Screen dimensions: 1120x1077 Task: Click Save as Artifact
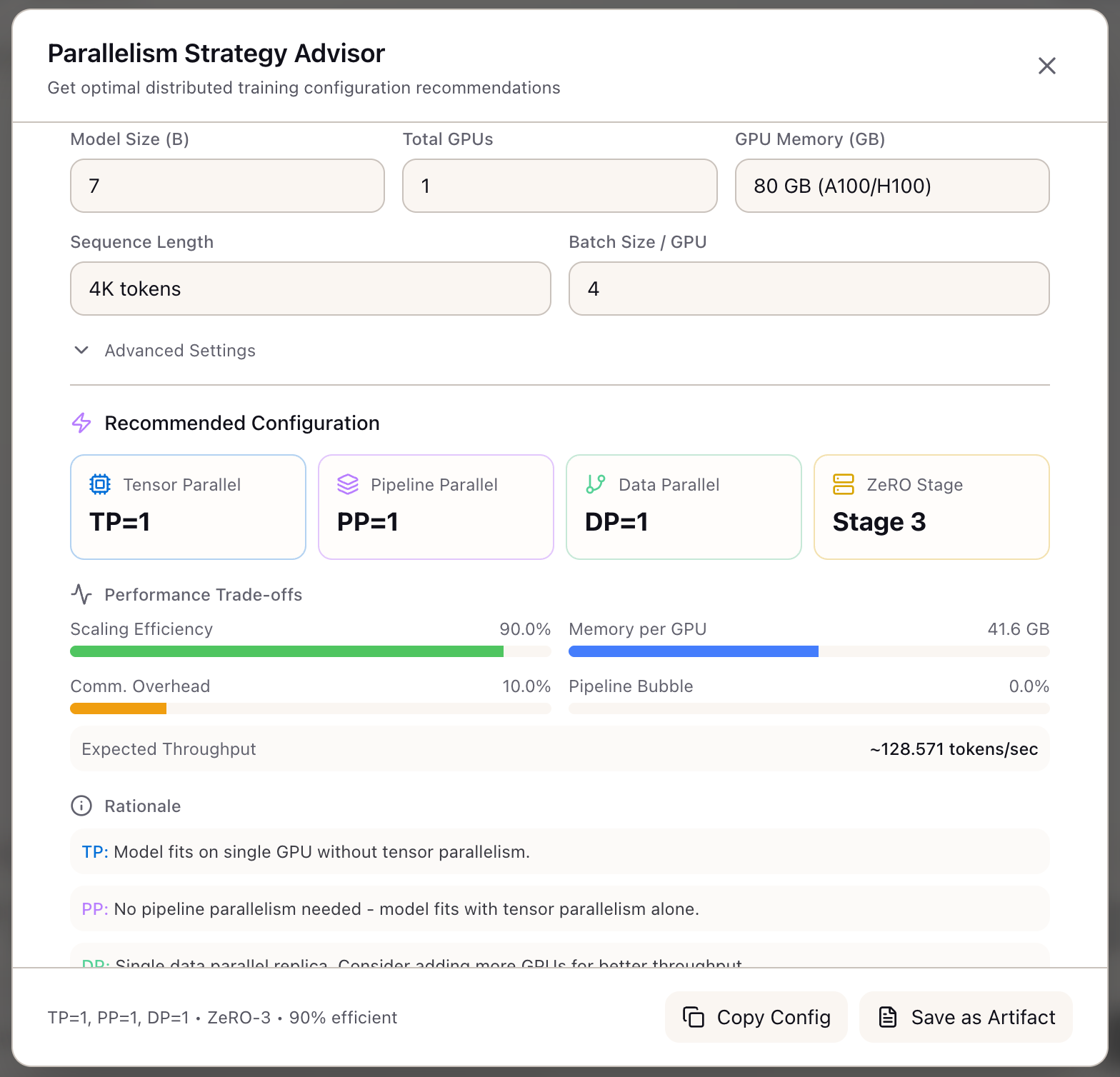pyautogui.click(x=965, y=1017)
